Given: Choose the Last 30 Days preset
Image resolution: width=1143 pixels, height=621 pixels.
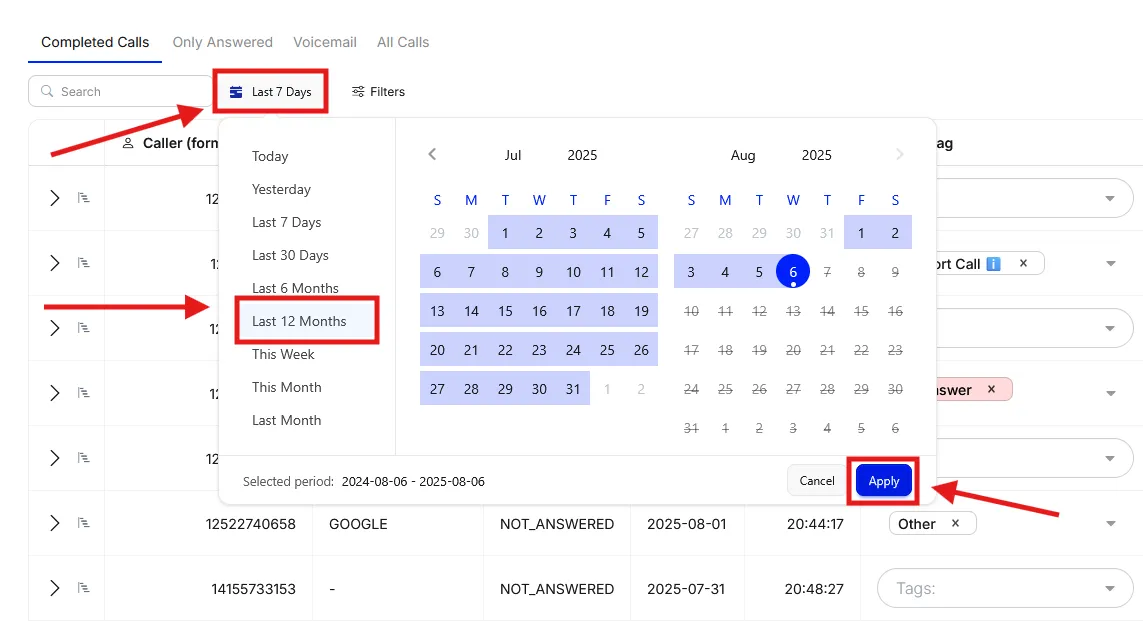Looking at the screenshot, I should point(290,255).
